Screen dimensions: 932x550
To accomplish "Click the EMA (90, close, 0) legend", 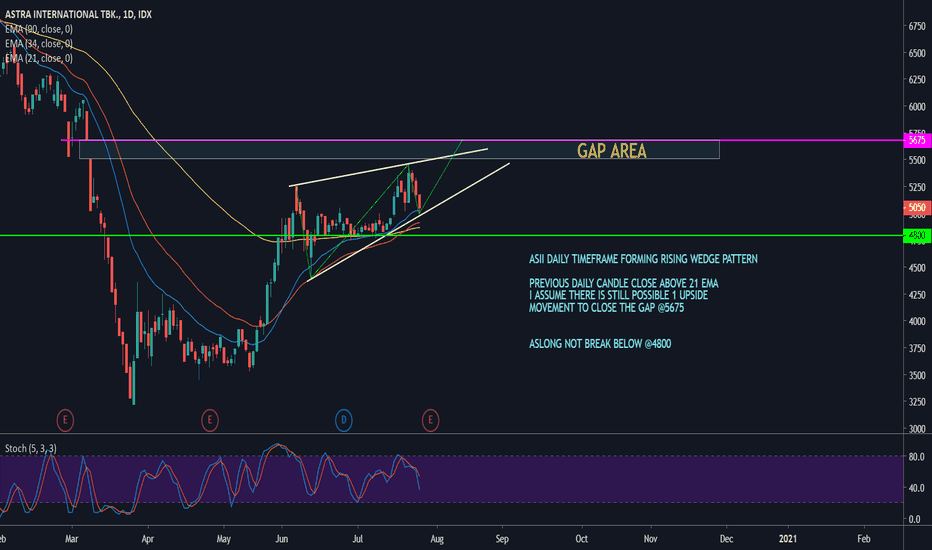I will [39, 29].
